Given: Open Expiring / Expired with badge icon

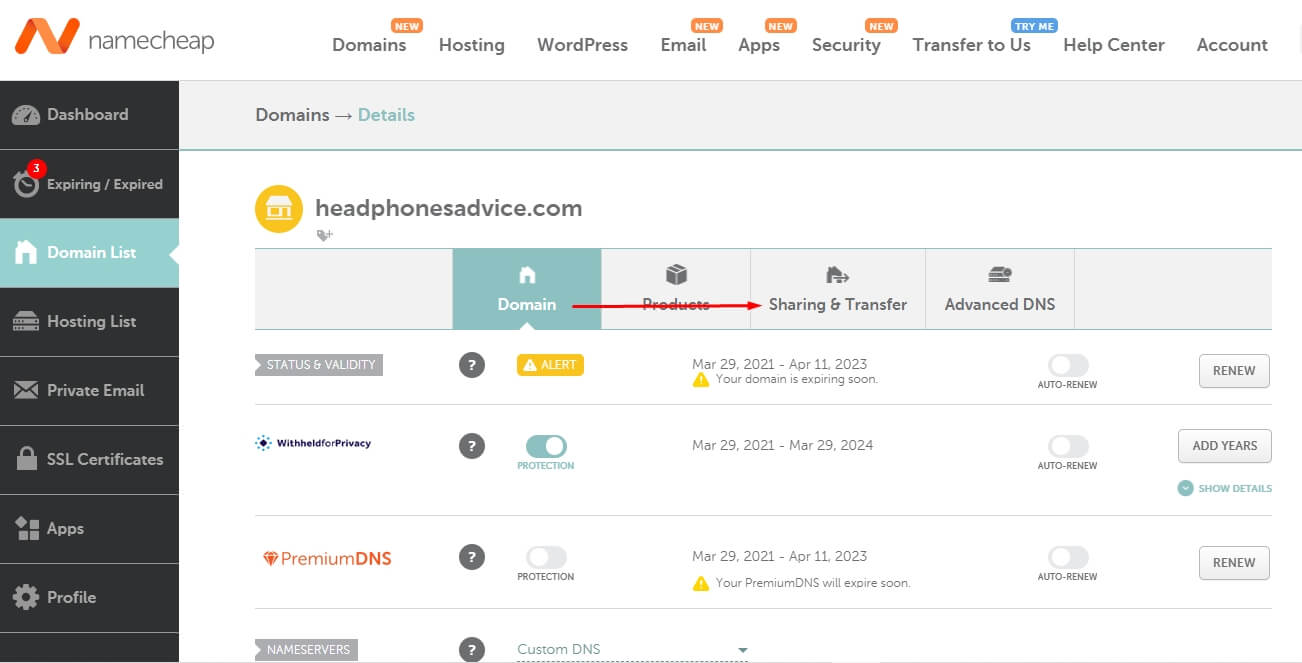Looking at the screenshot, I should click(27, 183).
